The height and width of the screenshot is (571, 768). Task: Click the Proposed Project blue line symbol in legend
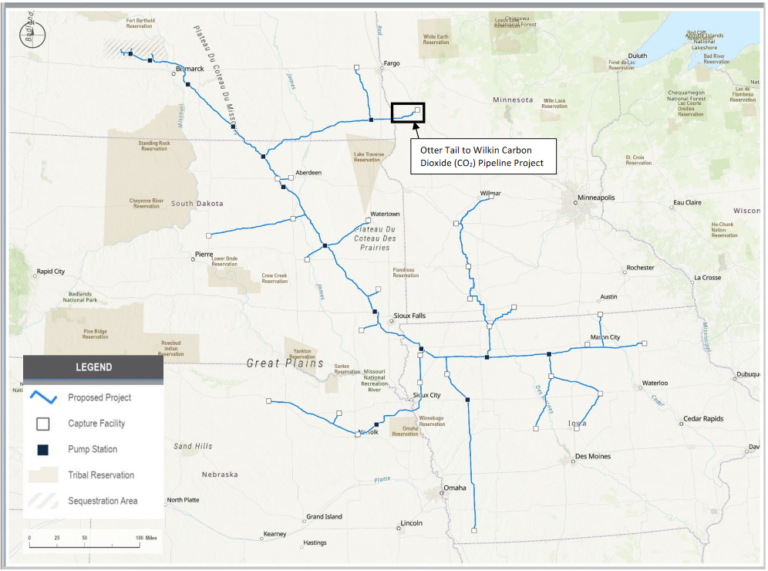(x=44, y=396)
